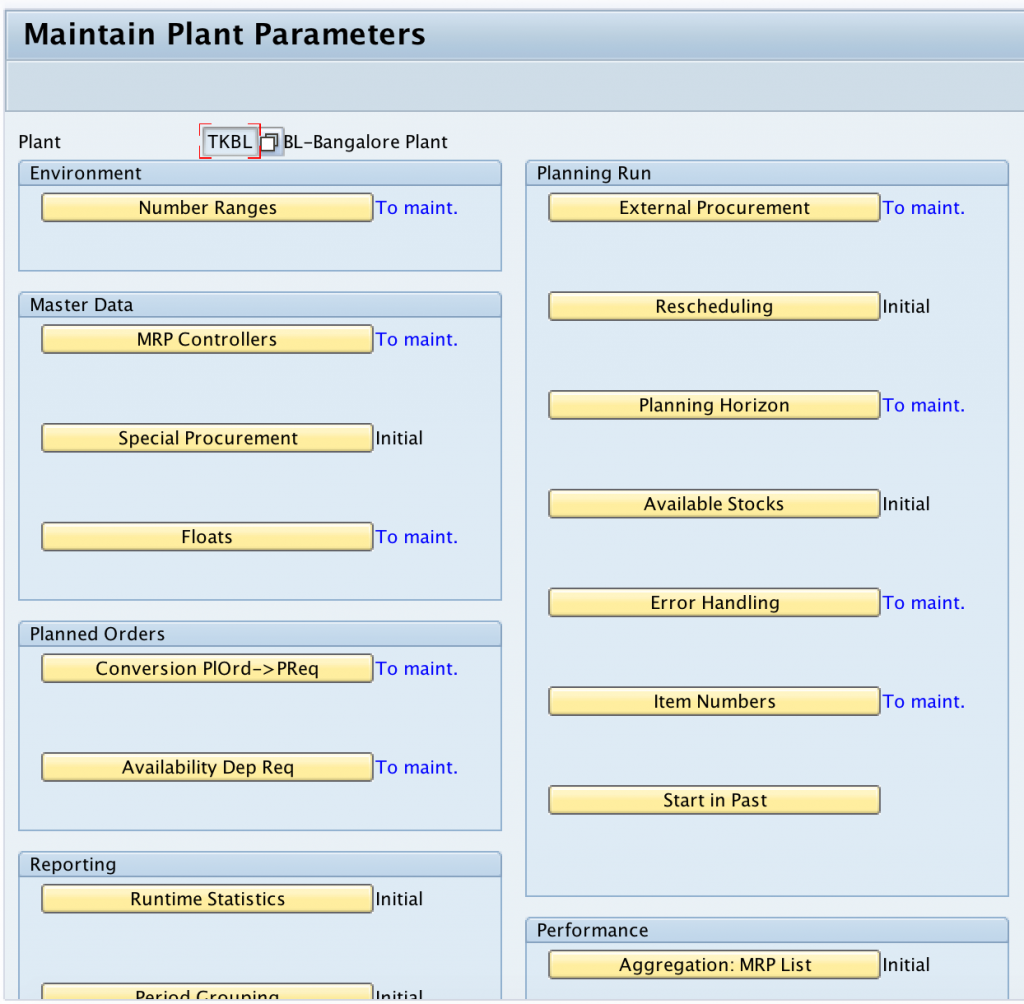Click To maint. beside Floats

[416, 537]
